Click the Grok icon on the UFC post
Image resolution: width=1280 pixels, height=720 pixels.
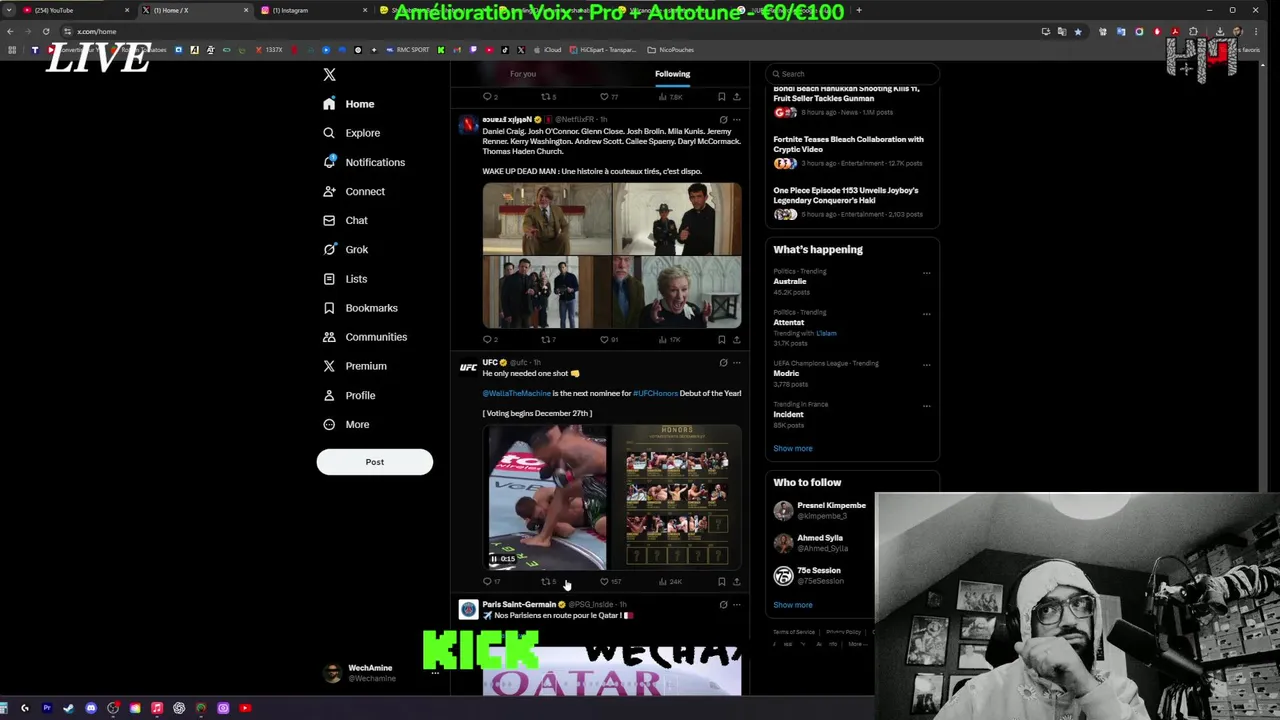pyautogui.click(x=723, y=363)
